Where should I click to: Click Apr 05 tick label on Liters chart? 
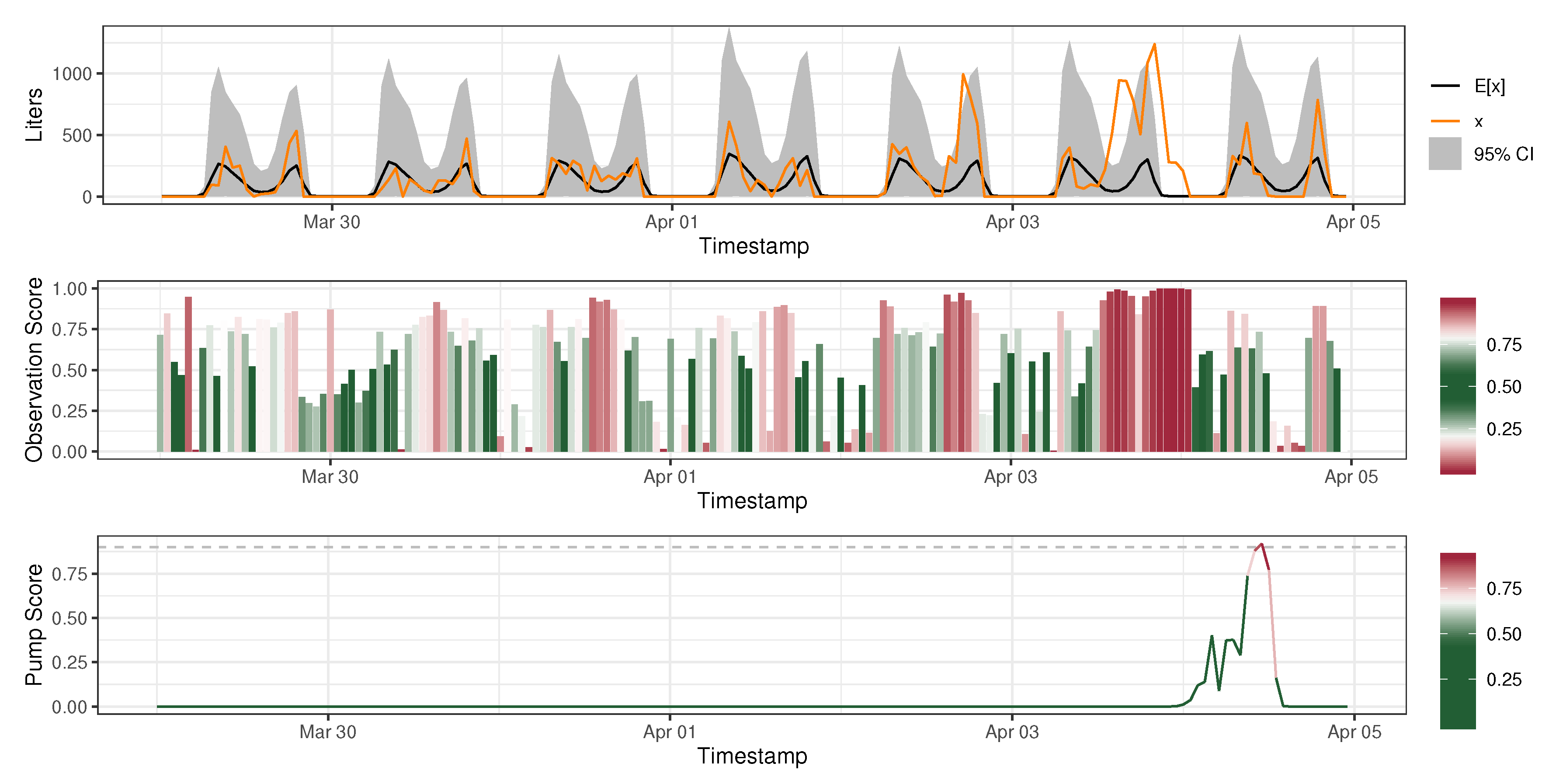pyautogui.click(x=1353, y=222)
